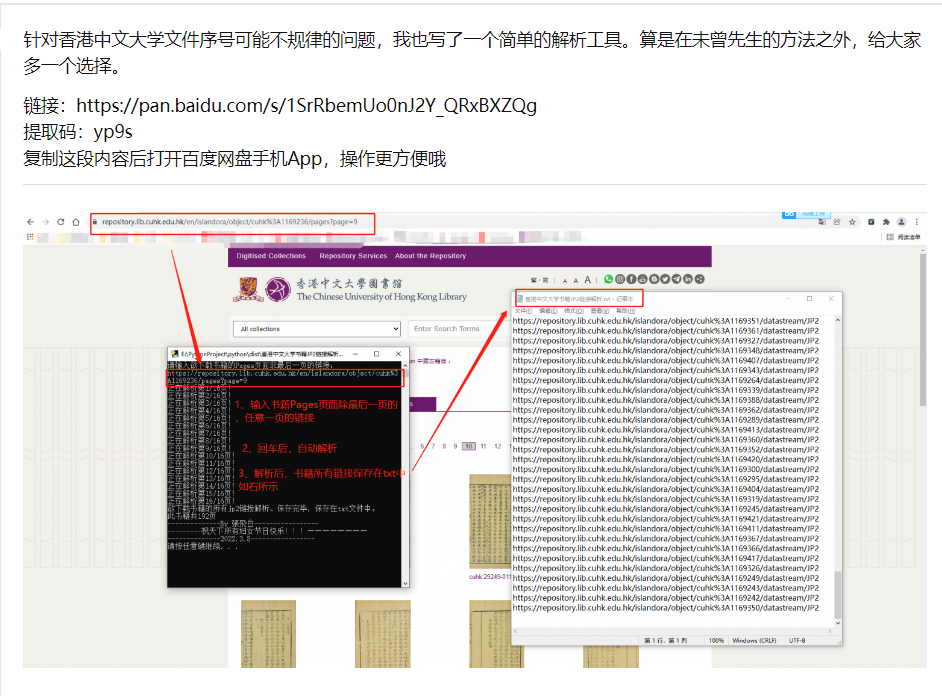Expand the All collections dropdown

[317, 329]
